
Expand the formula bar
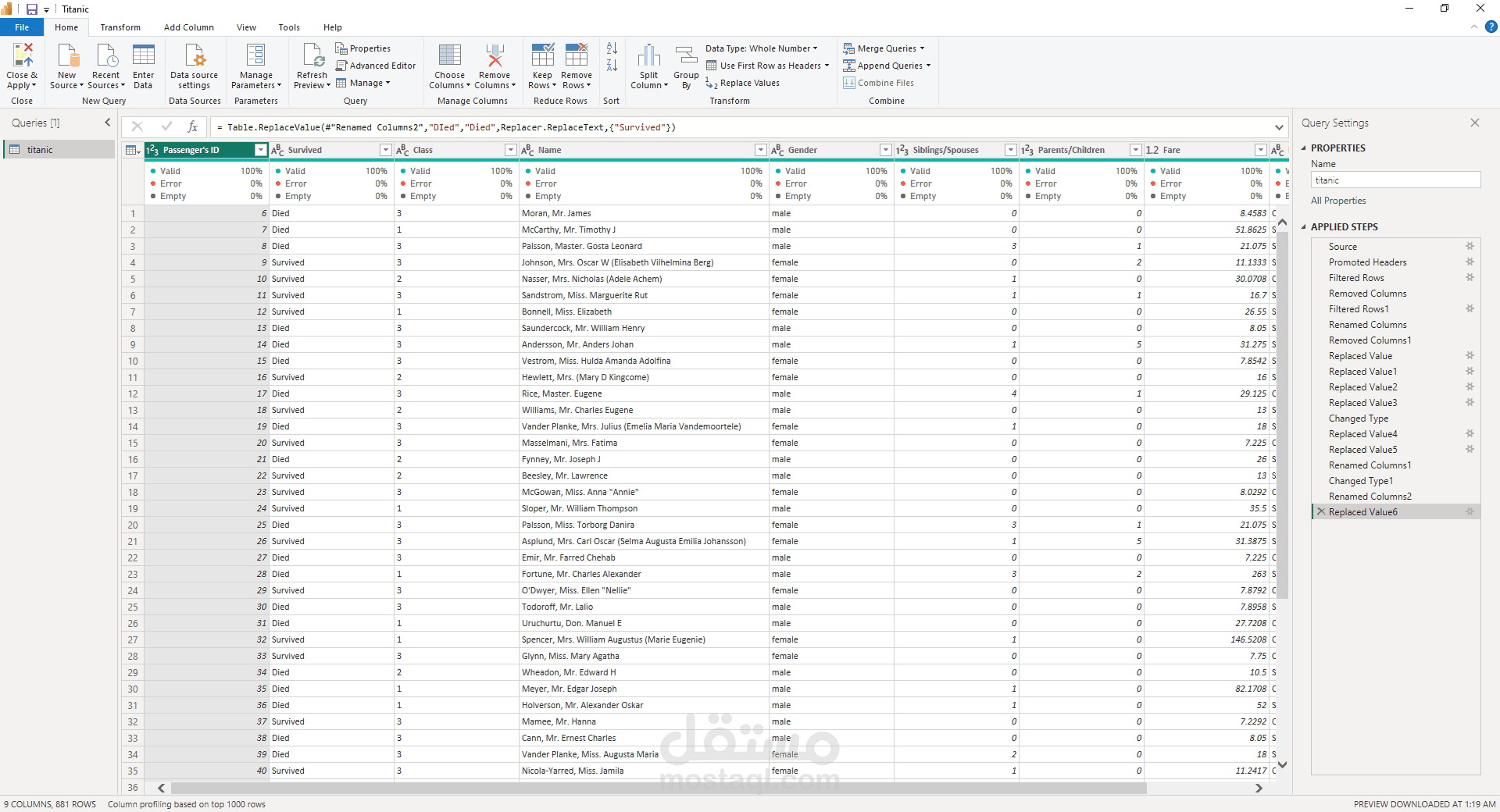(x=1279, y=127)
